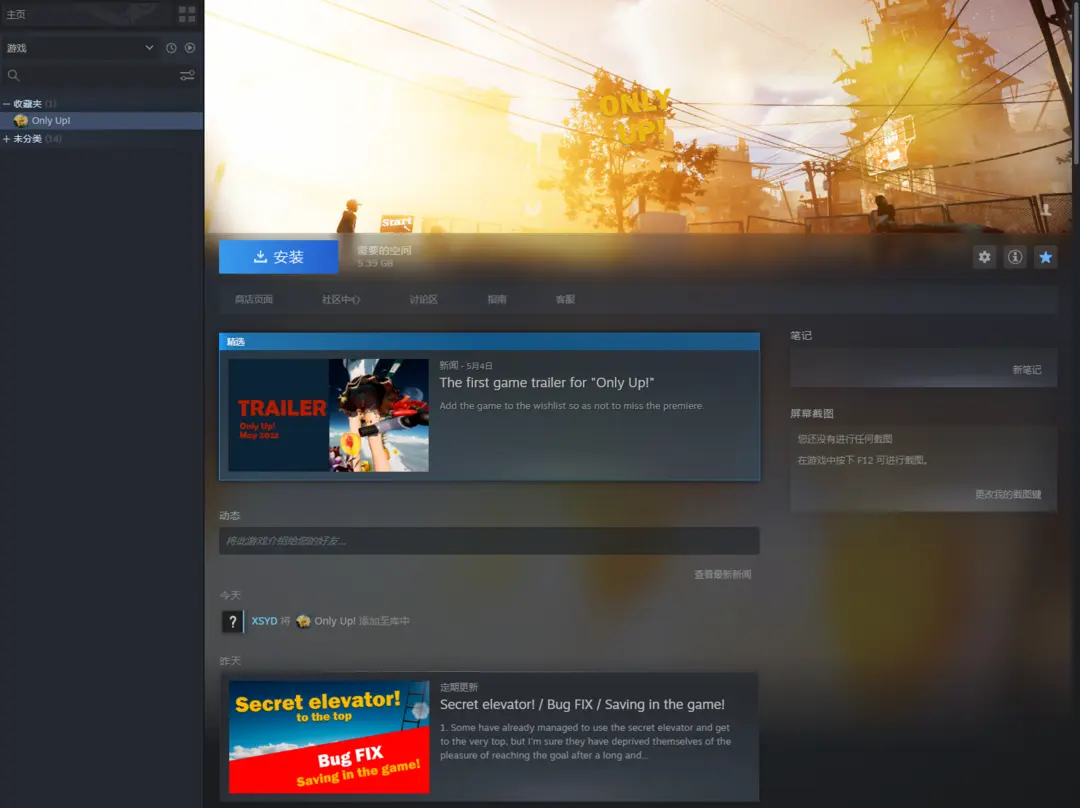This screenshot has width=1080, height=808.
Task: Click the 新闻 - 5月4日 label
Action: point(466,366)
